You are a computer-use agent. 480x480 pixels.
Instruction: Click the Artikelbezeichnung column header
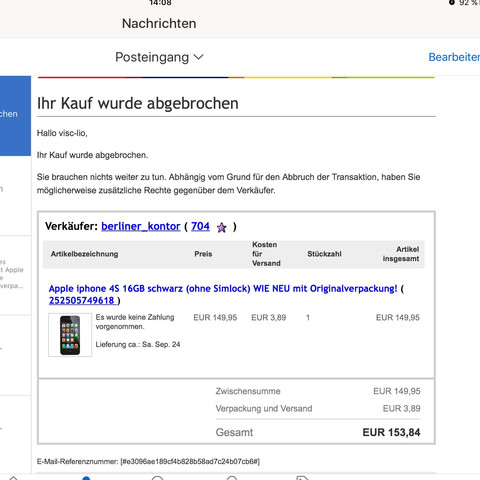(x=84, y=254)
